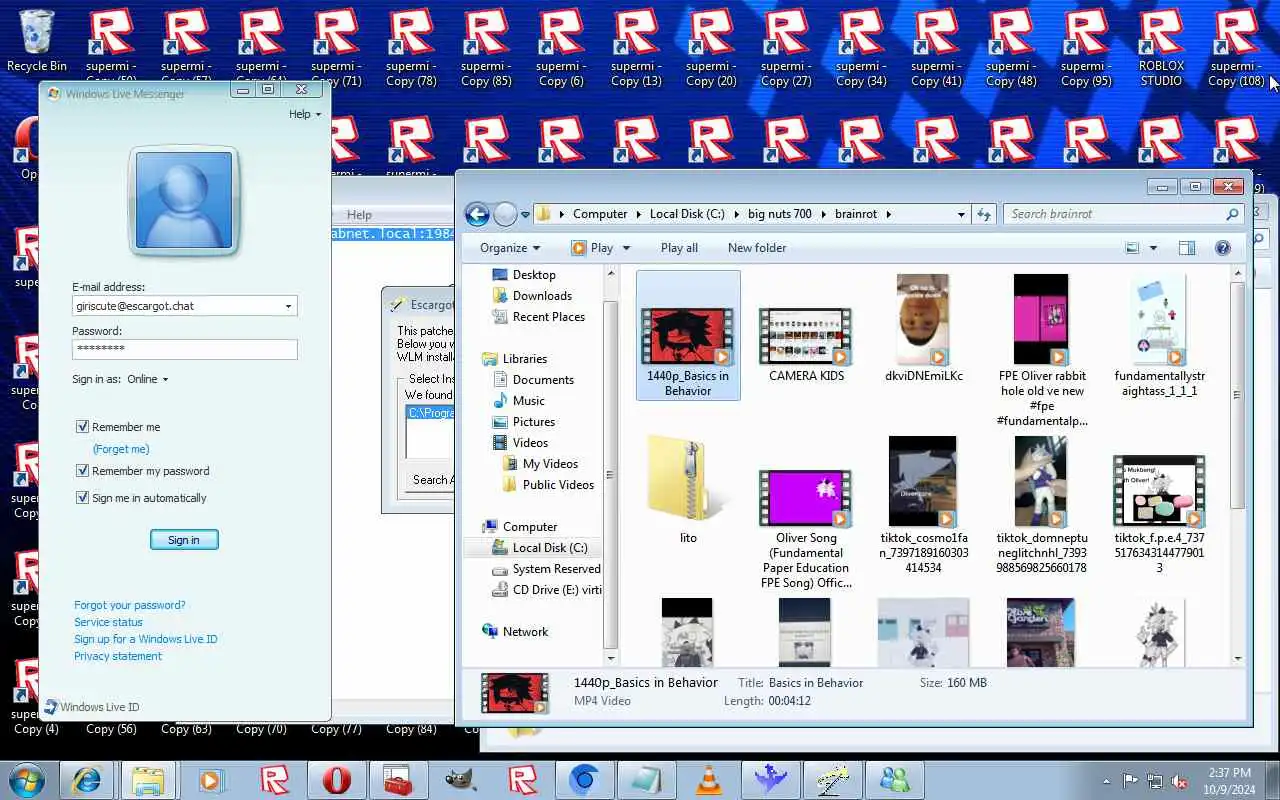Open the Sign in as Online dropdown

(x=148, y=379)
